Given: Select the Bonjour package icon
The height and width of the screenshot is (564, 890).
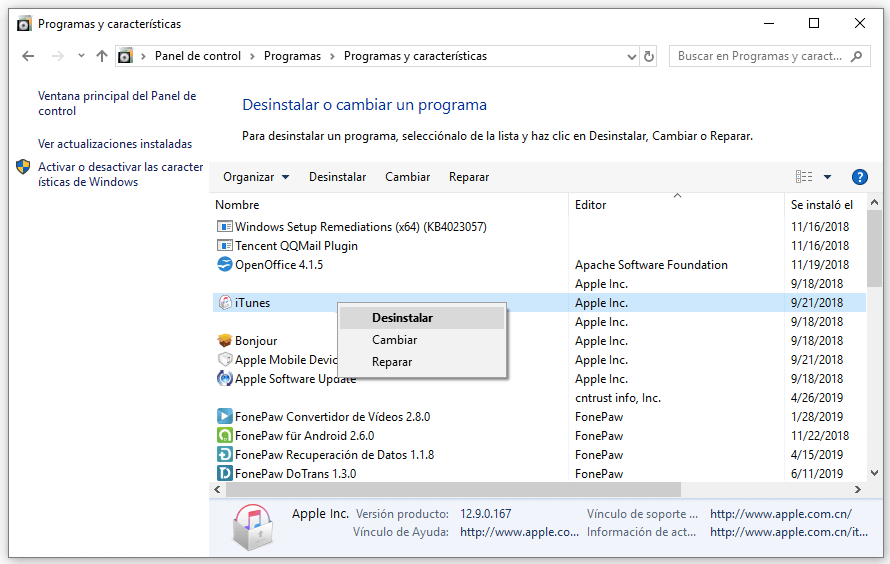Looking at the screenshot, I should coord(225,340).
